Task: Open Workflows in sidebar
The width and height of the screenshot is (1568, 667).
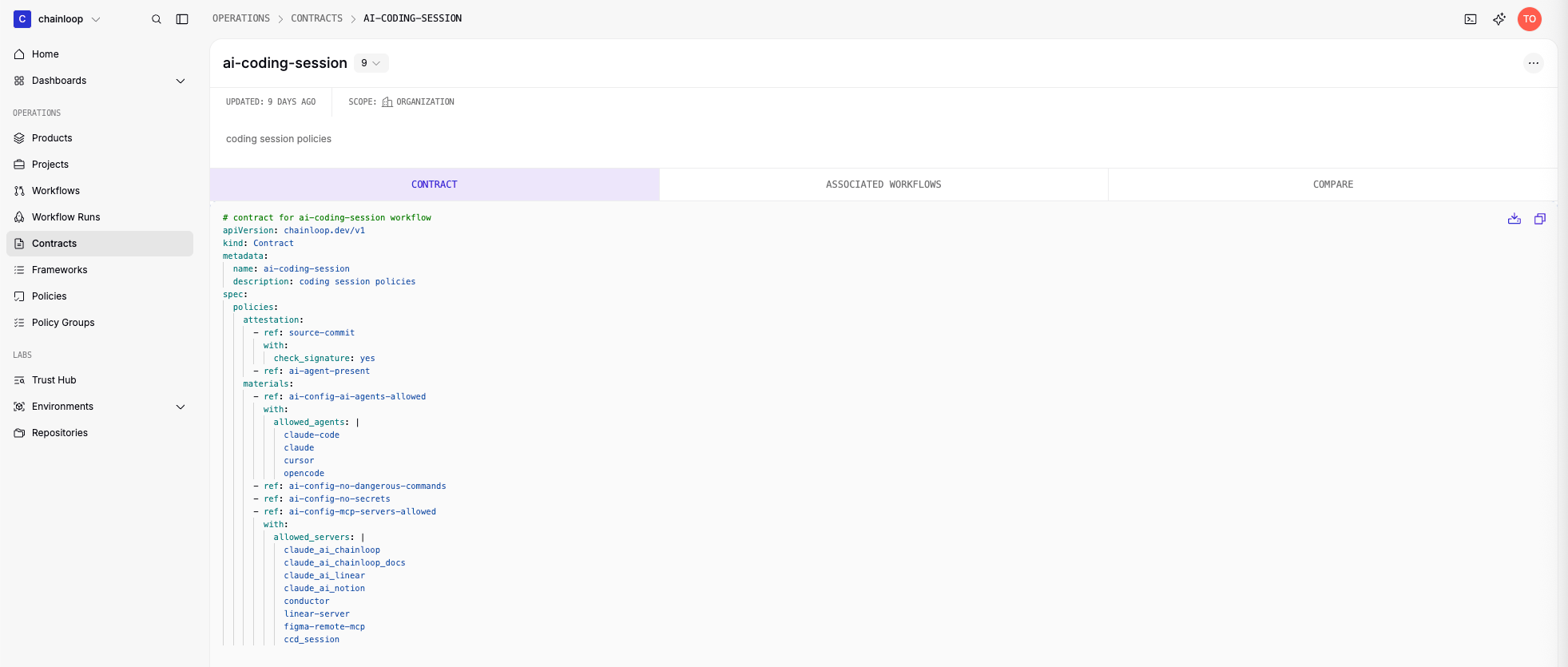Action: pyautogui.click(x=100, y=191)
